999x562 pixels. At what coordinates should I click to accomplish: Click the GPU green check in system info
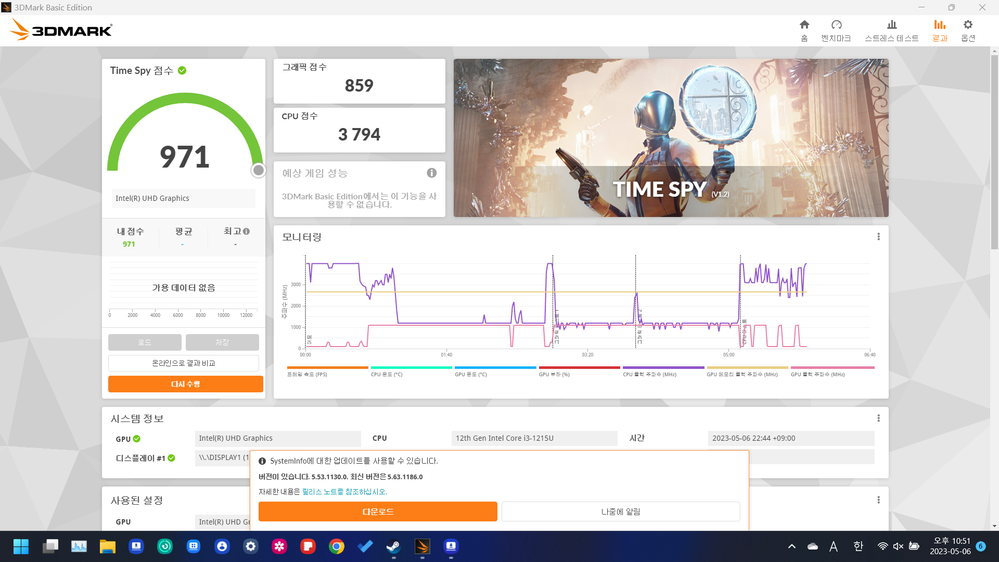137,439
